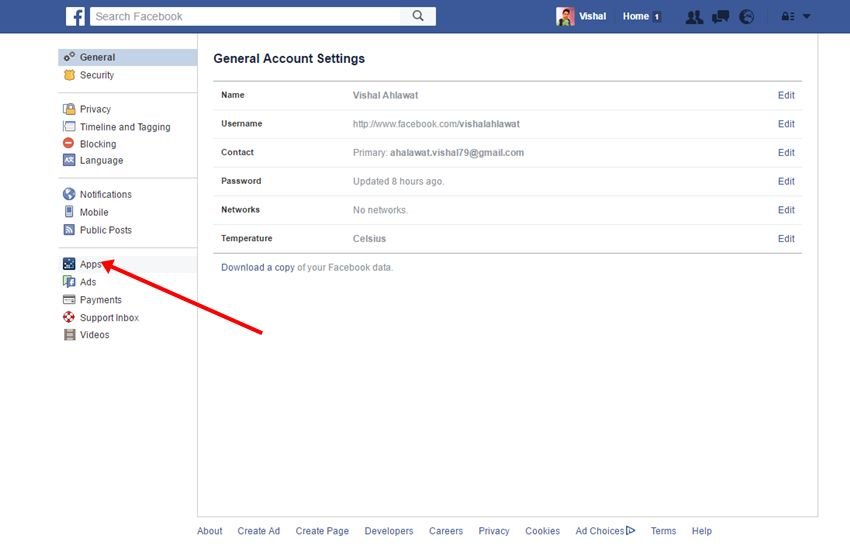This screenshot has height=552, width=850.
Task: Click the Facebook logo icon
Action: tap(75, 16)
